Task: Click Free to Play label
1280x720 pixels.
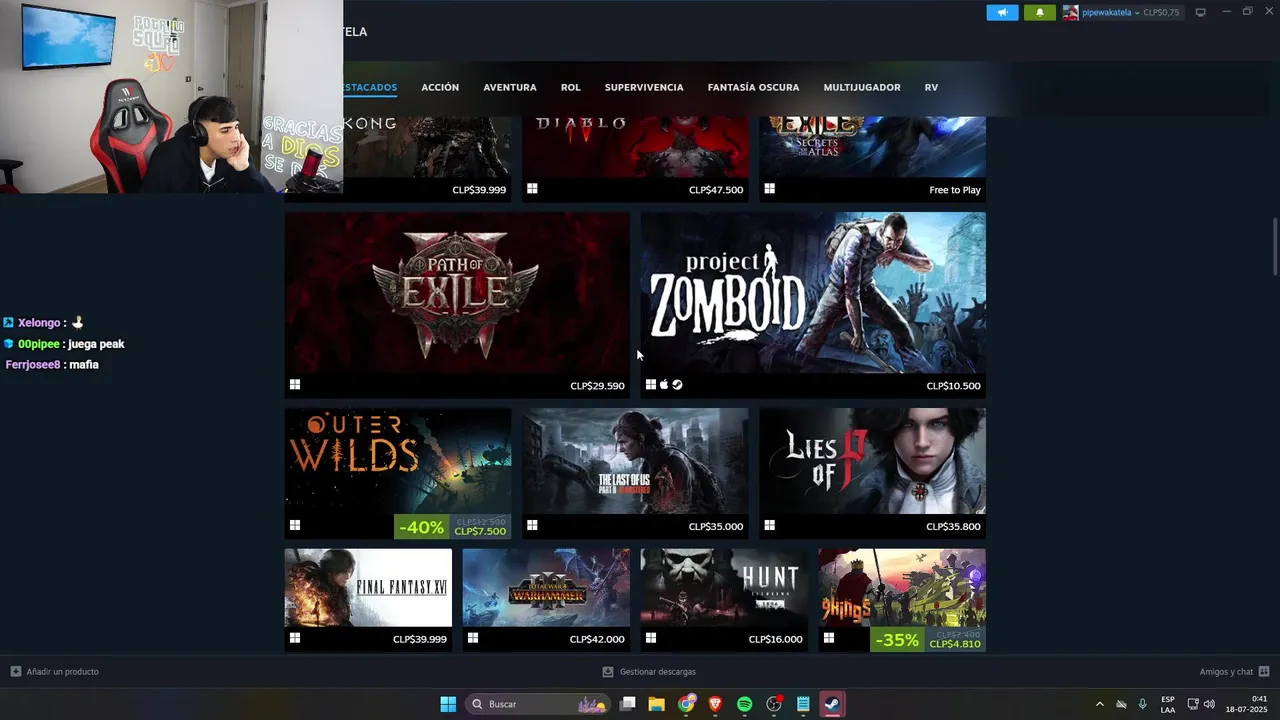Action: coord(955,190)
